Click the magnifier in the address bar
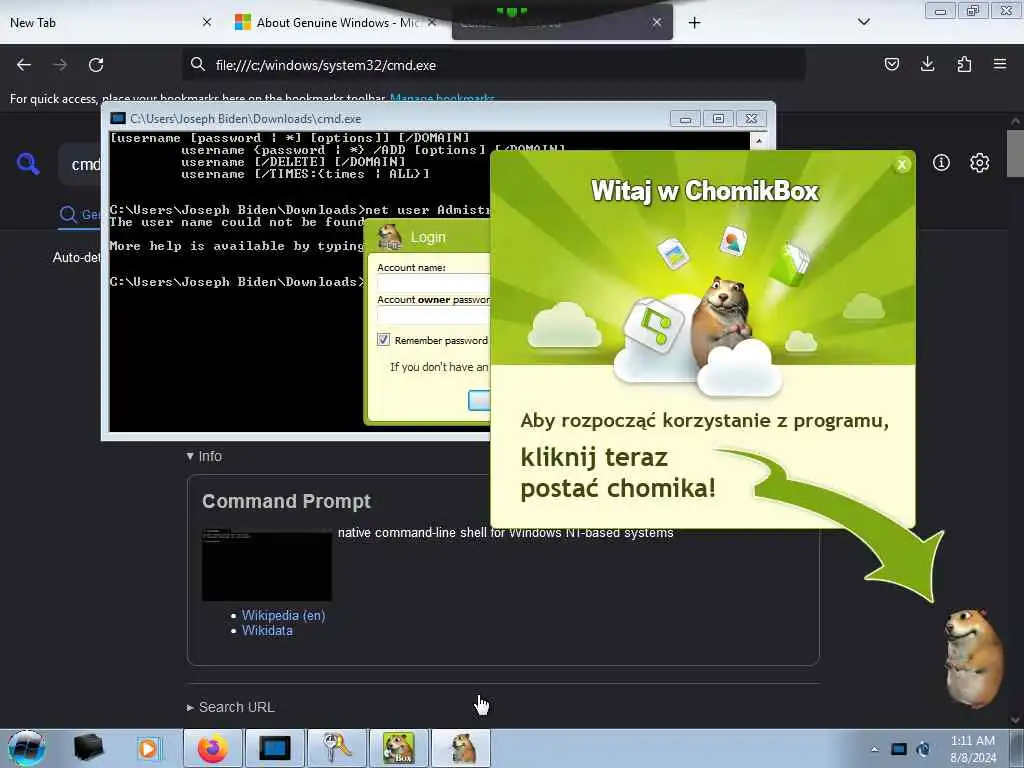The width and height of the screenshot is (1024, 768). (x=197, y=64)
